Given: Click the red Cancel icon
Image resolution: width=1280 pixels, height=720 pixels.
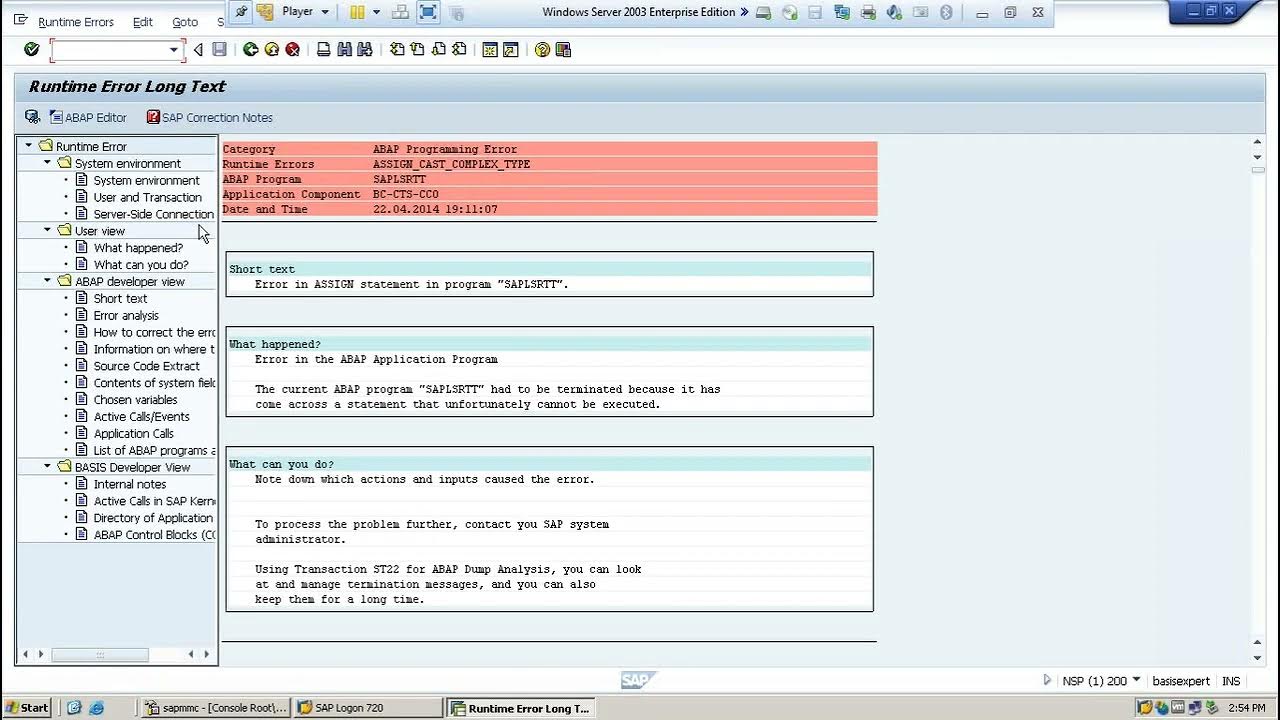Looking at the screenshot, I should (x=292, y=49).
